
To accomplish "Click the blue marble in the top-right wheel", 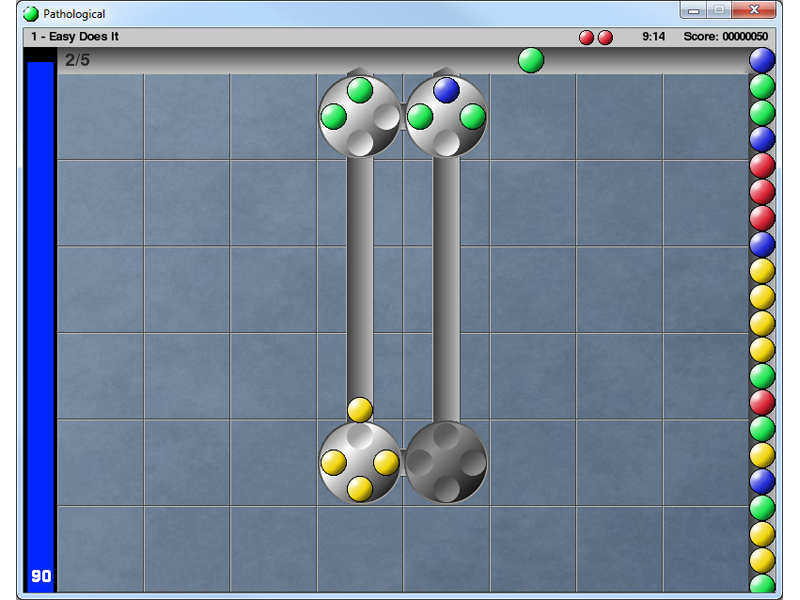I will point(446,90).
